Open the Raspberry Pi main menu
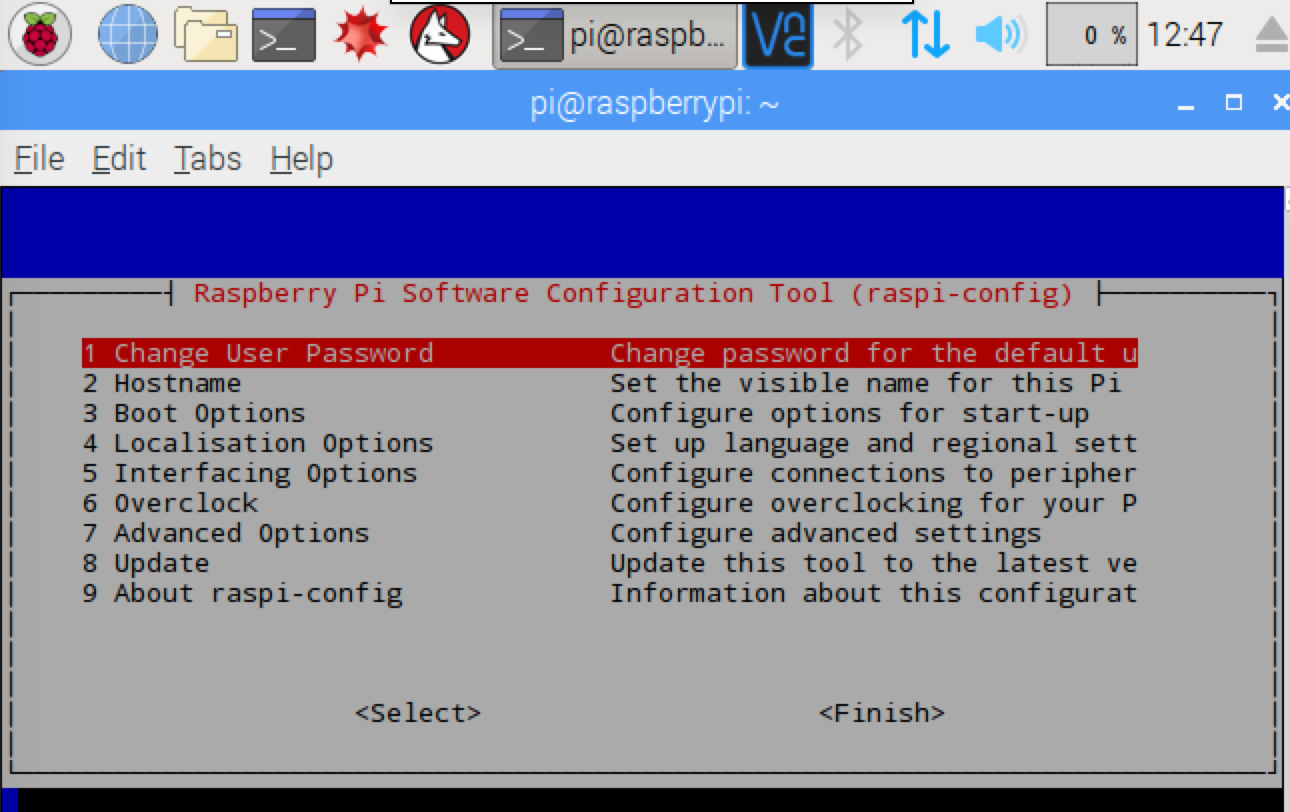This screenshot has height=812, width=1290. pos(40,35)
